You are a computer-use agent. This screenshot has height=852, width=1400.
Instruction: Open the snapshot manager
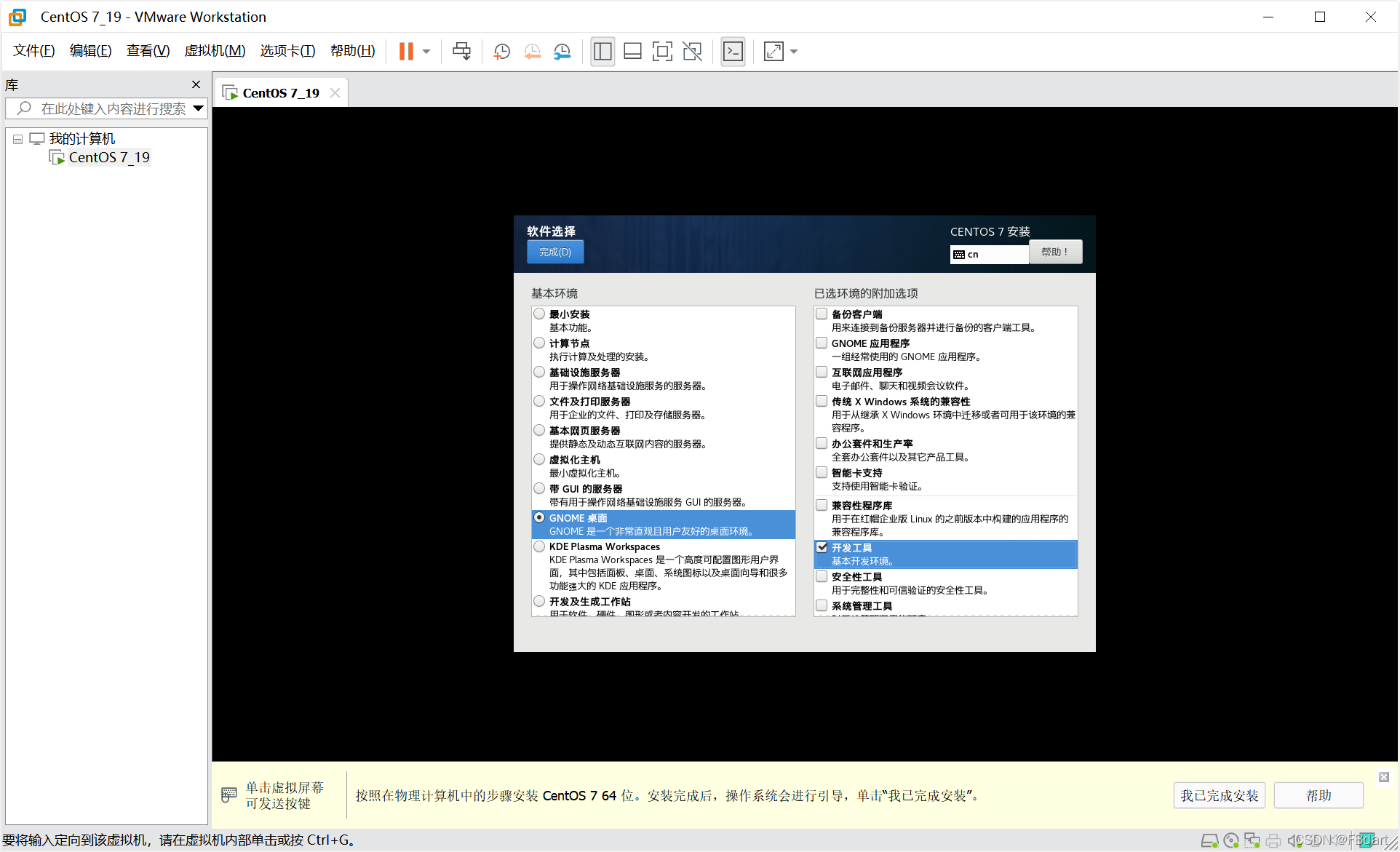(562, 51)
